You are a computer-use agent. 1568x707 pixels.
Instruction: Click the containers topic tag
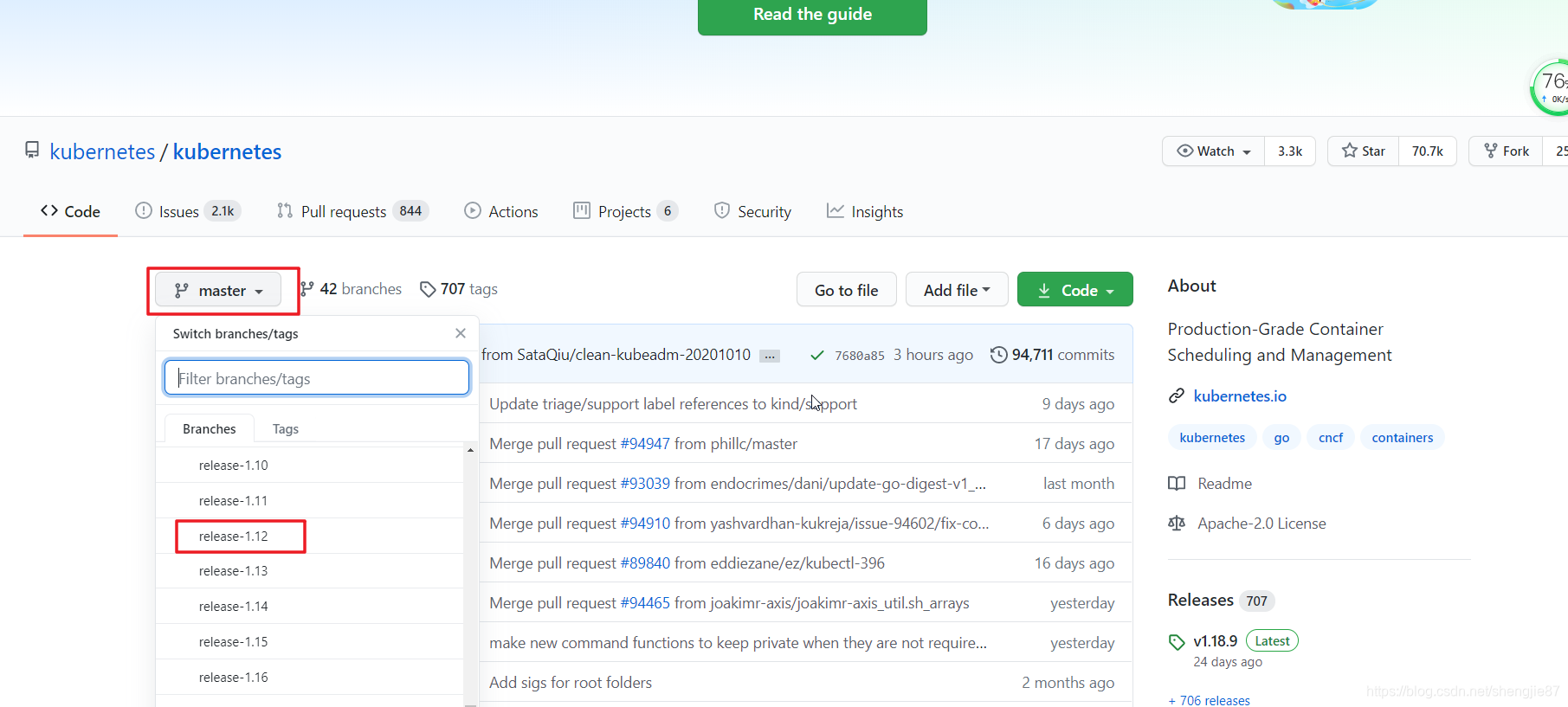[x=1403, y=438]
